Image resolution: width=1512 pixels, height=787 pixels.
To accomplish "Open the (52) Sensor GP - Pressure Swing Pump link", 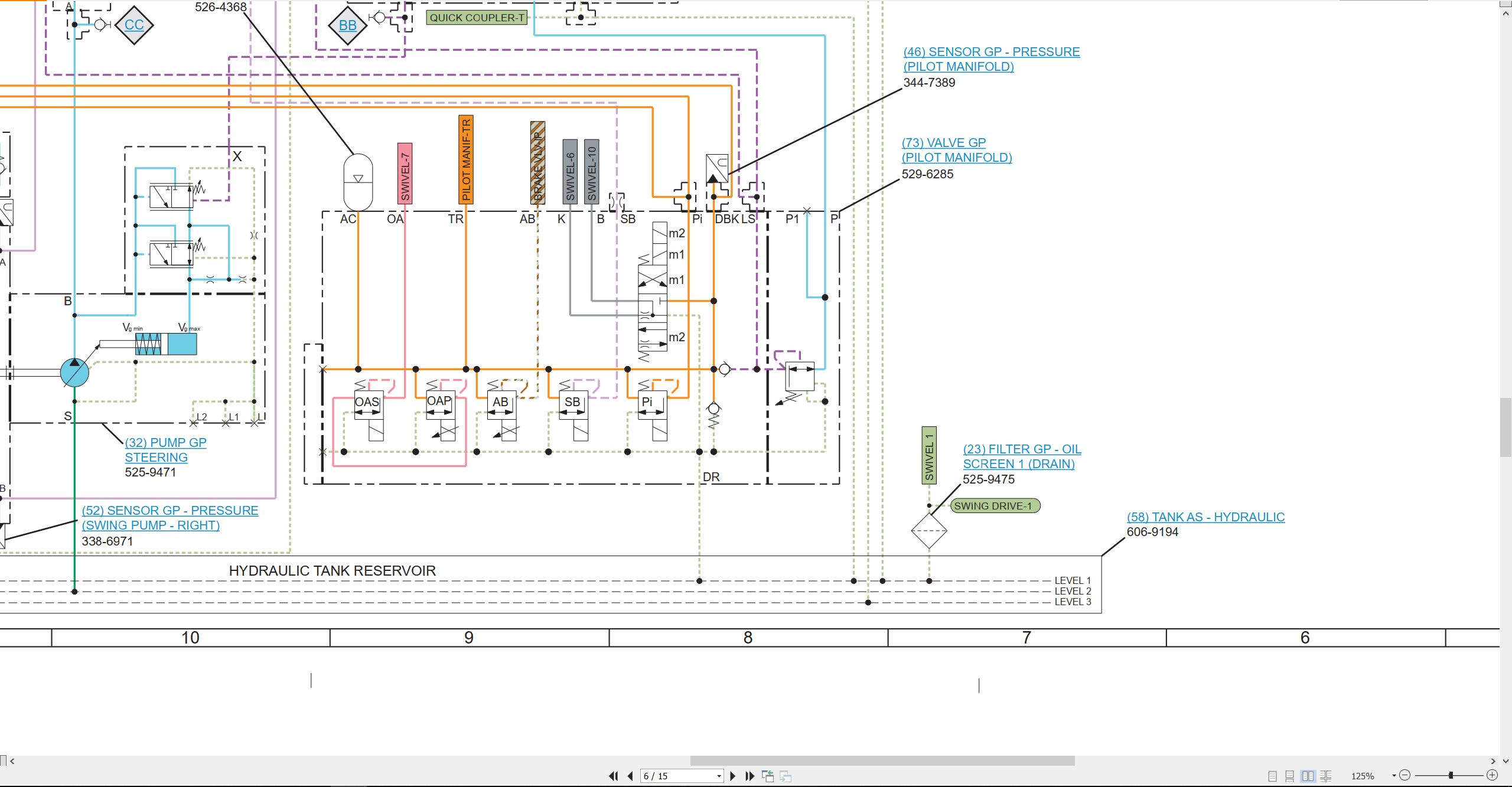I will [170, 518].
